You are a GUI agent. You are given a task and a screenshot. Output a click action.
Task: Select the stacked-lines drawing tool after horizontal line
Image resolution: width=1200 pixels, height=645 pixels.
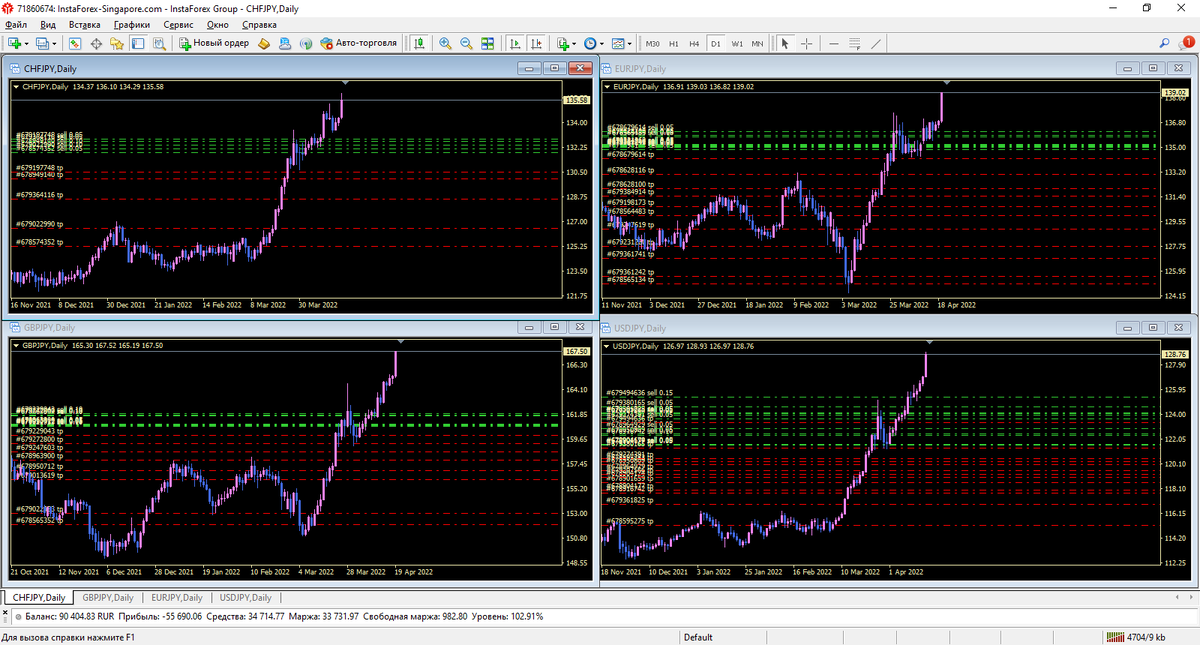pyautogui.click(x=855, y=43)
